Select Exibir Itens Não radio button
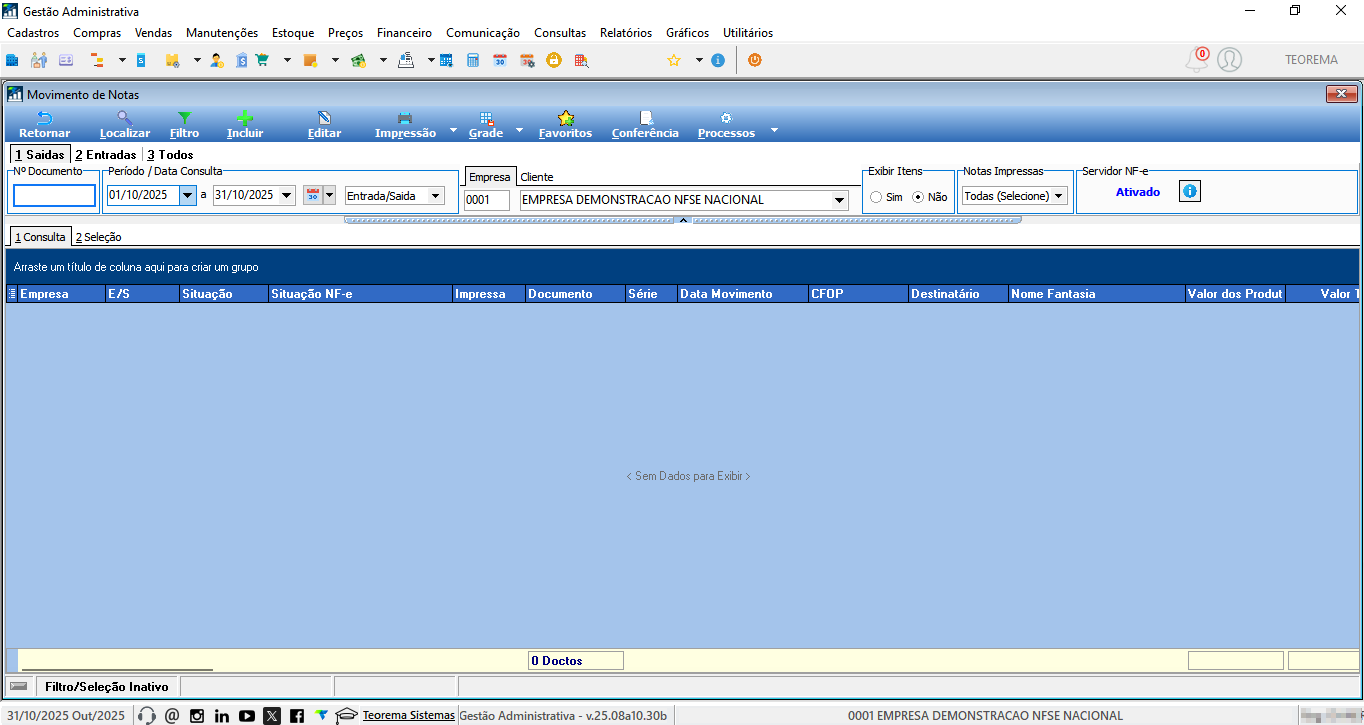The height and width of the screenshot is (725, 1364). tap(918, 197)
